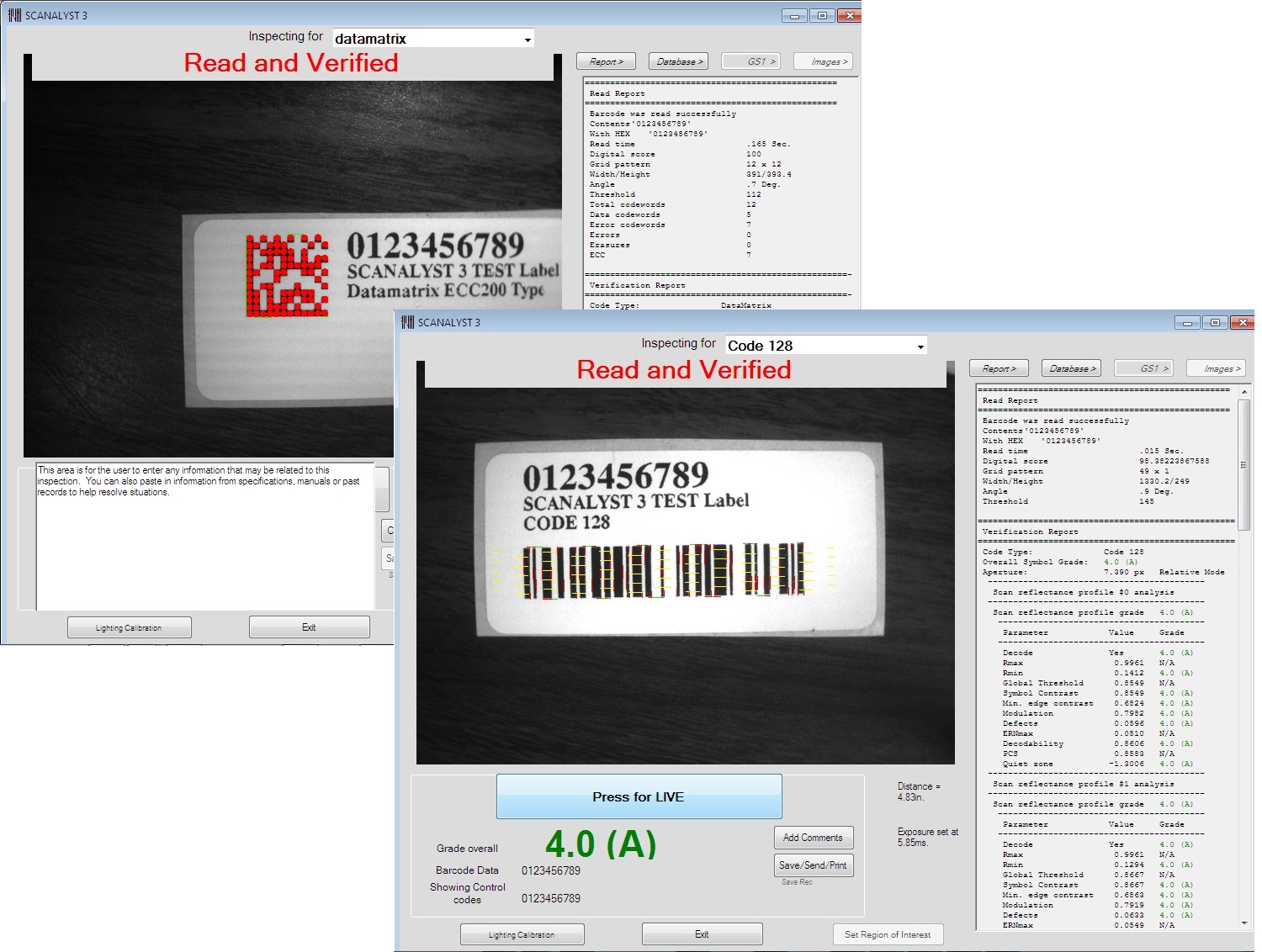Screen dimensions: 1262x952
Task: Click the GS1 button in the Code 128 window
Action: click(x=1144, y=368)
